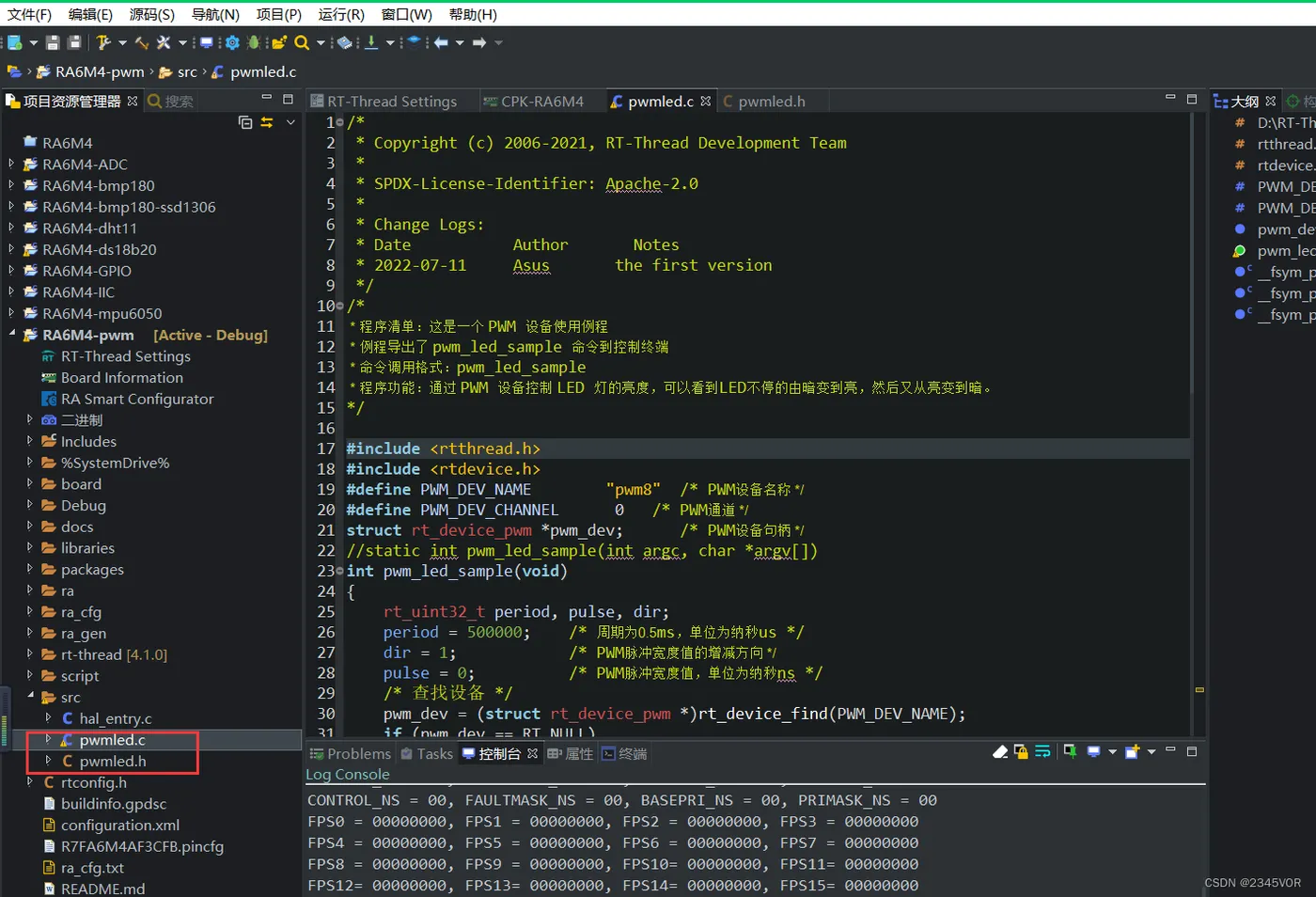Open the terminal monitor icon in toolbar
Screen dimensions: 1316x897
(x=207, y=42)
